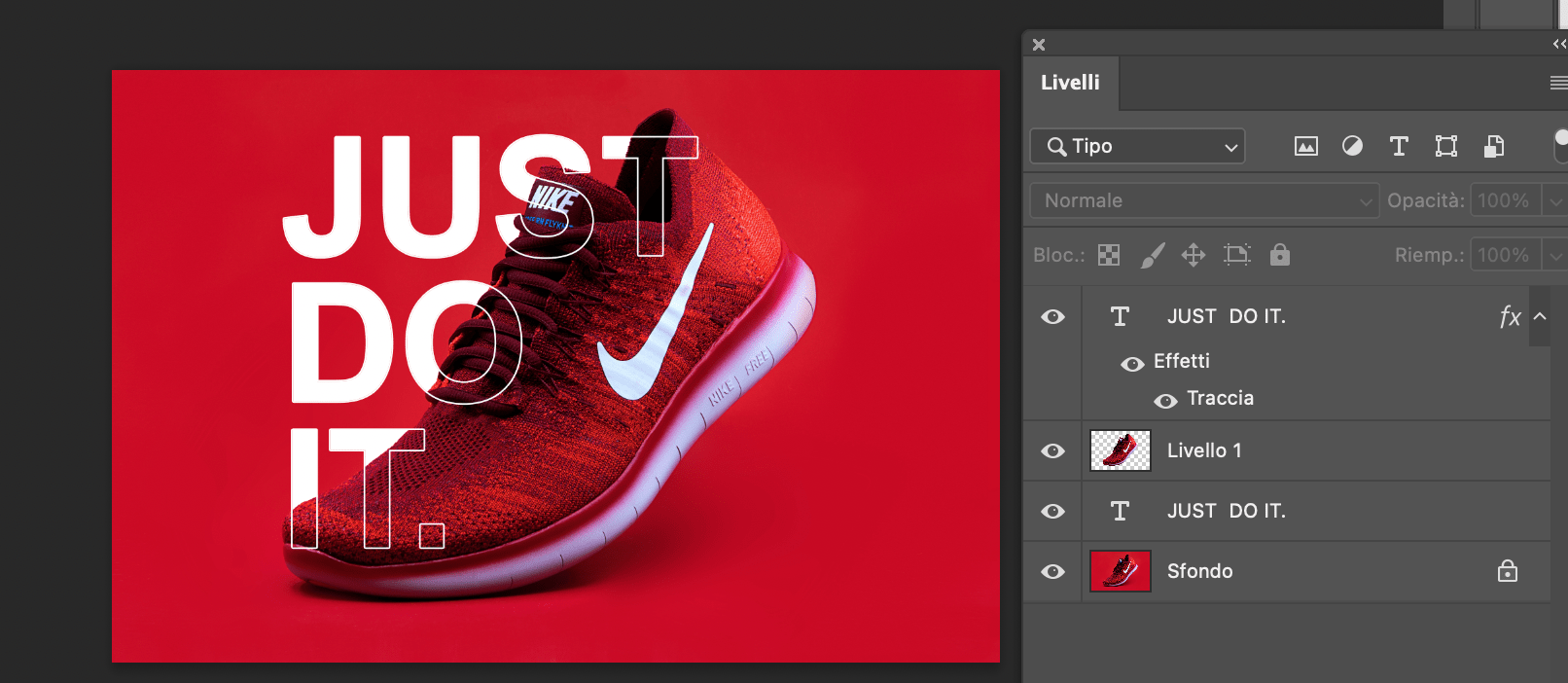Select the Sfondo layer thumbnail

1121,571
